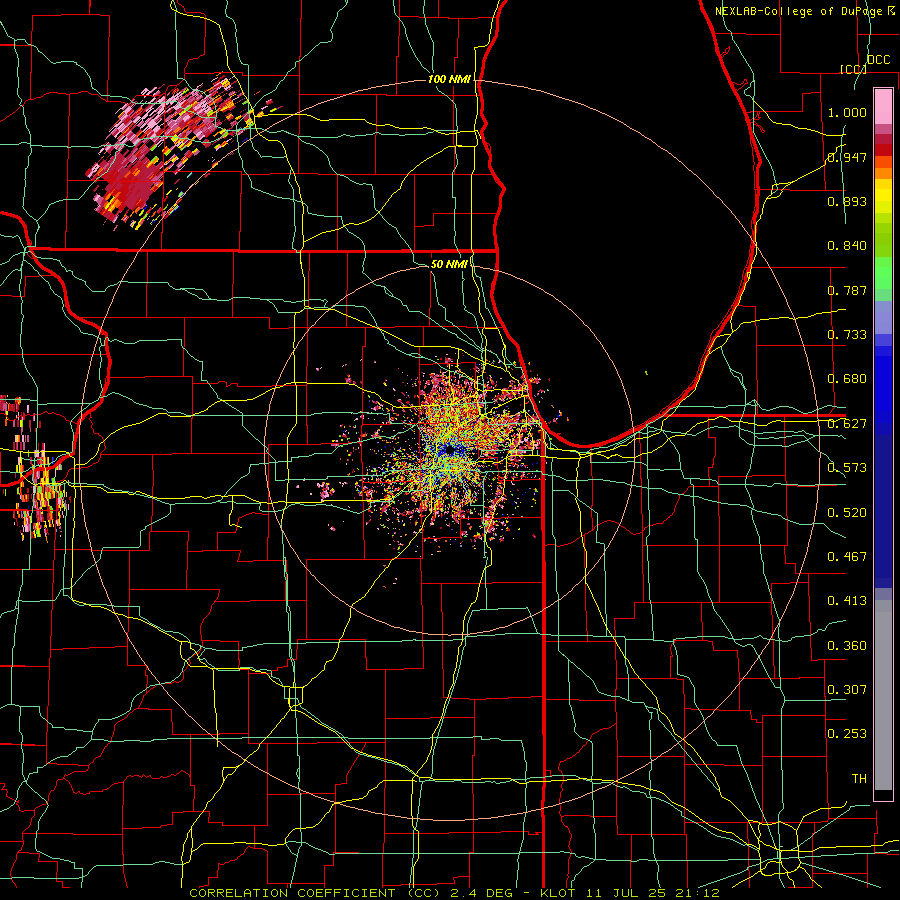This screenshot has width=900, height=900.
Task: Click the 1.000 value on the scale
Action: 847,112
